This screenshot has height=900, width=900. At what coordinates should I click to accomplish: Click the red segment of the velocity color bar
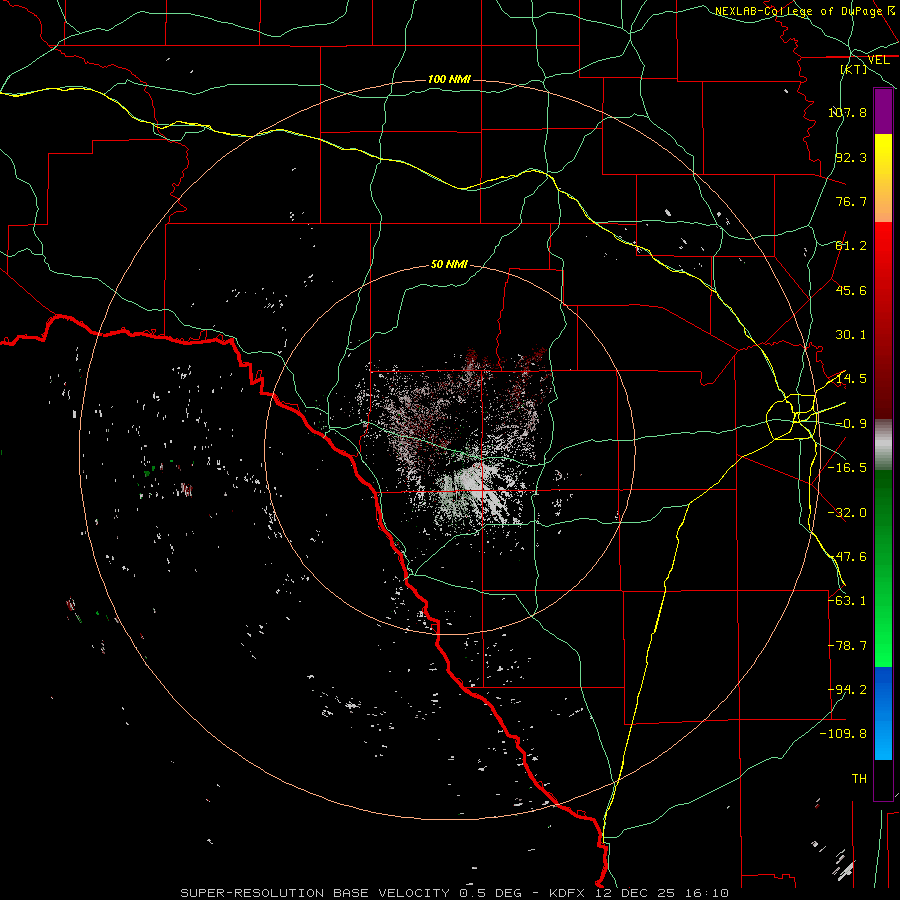(x=883, y=320)
